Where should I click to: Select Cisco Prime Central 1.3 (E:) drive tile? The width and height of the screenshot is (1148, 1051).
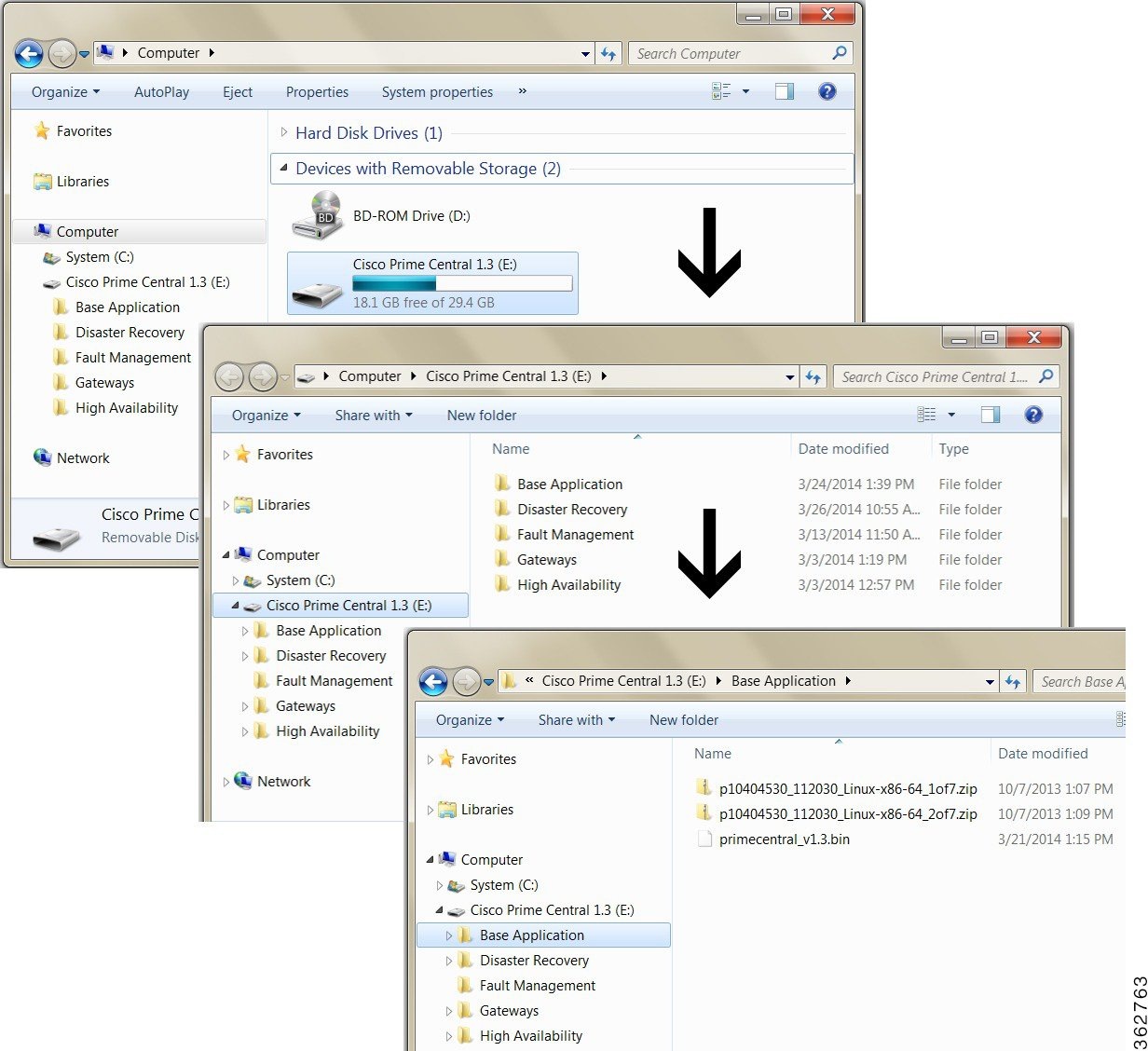(x=432, y=283)
